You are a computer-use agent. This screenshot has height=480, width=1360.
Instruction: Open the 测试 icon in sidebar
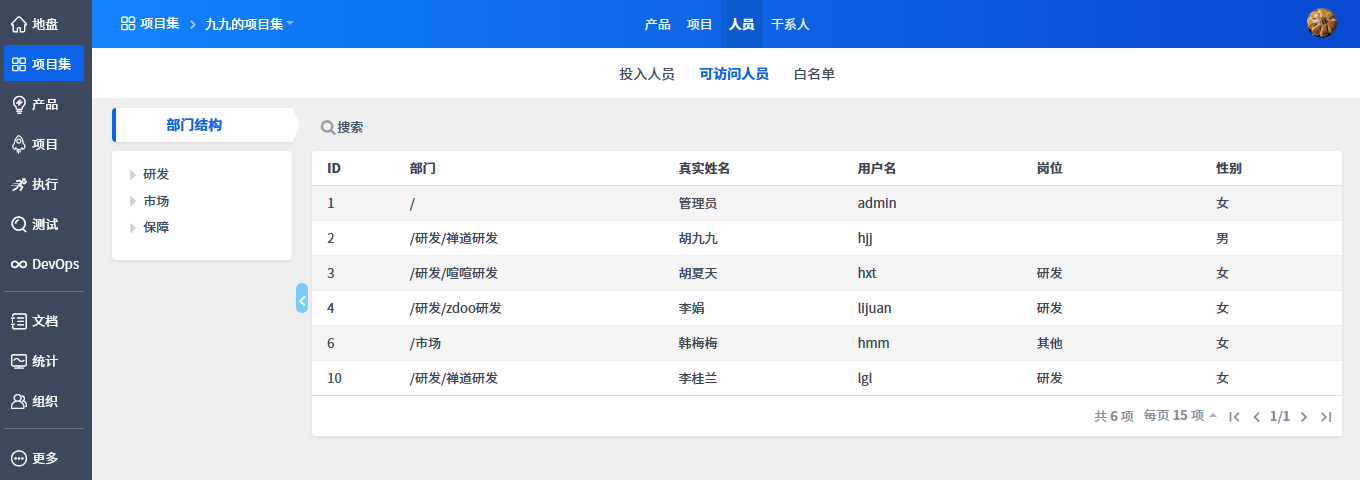click(18, 224)
